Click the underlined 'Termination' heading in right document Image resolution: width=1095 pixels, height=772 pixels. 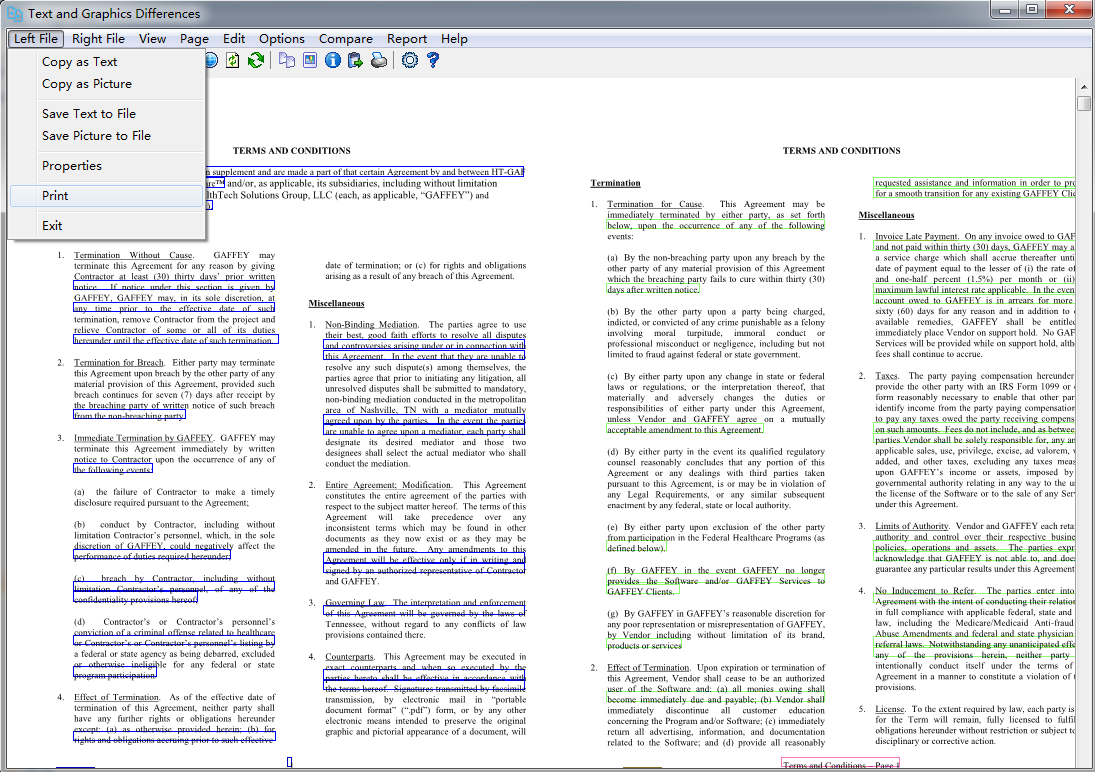point(615,183)
